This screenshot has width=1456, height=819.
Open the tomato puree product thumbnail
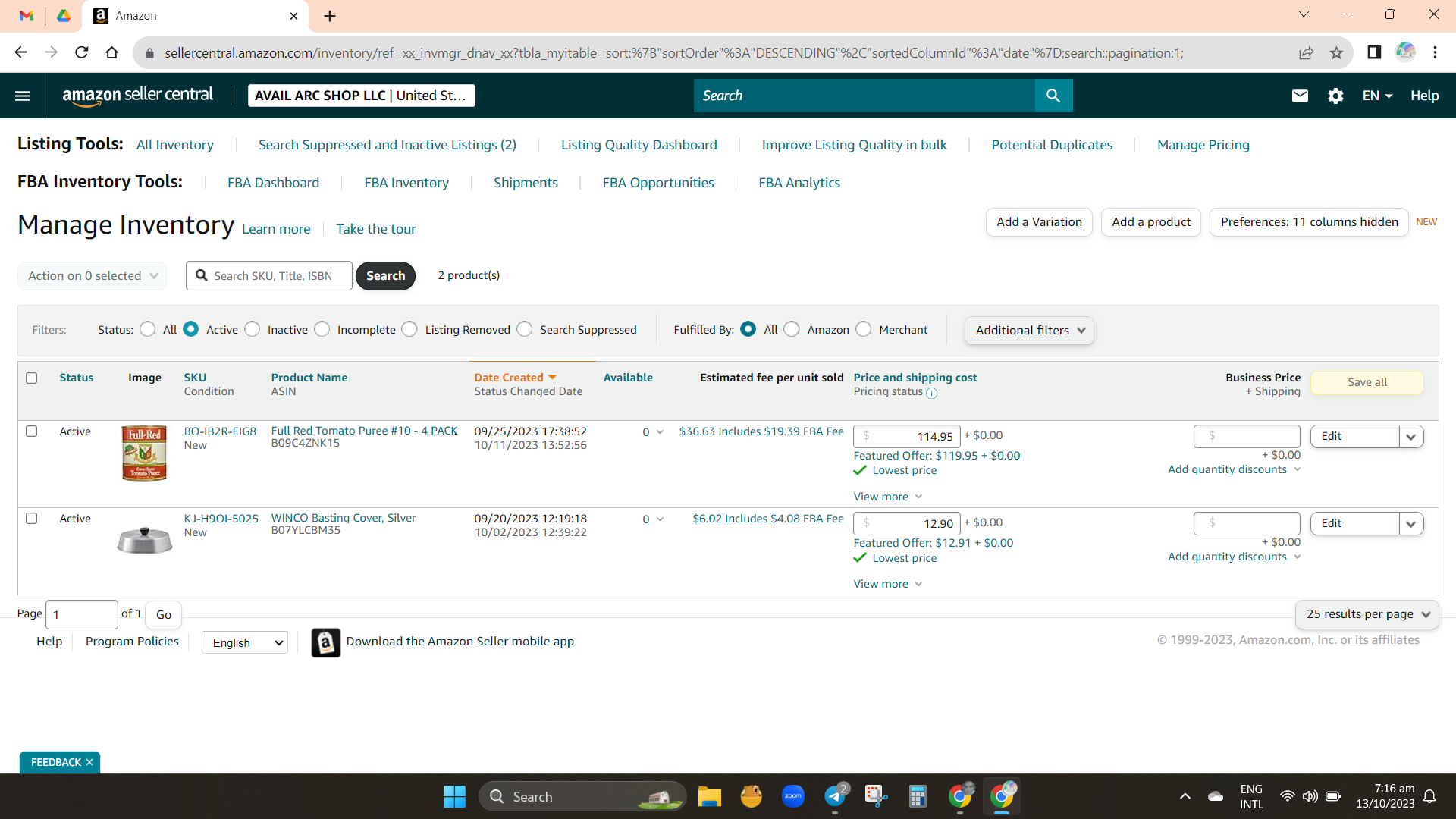[x=144, y=453]
